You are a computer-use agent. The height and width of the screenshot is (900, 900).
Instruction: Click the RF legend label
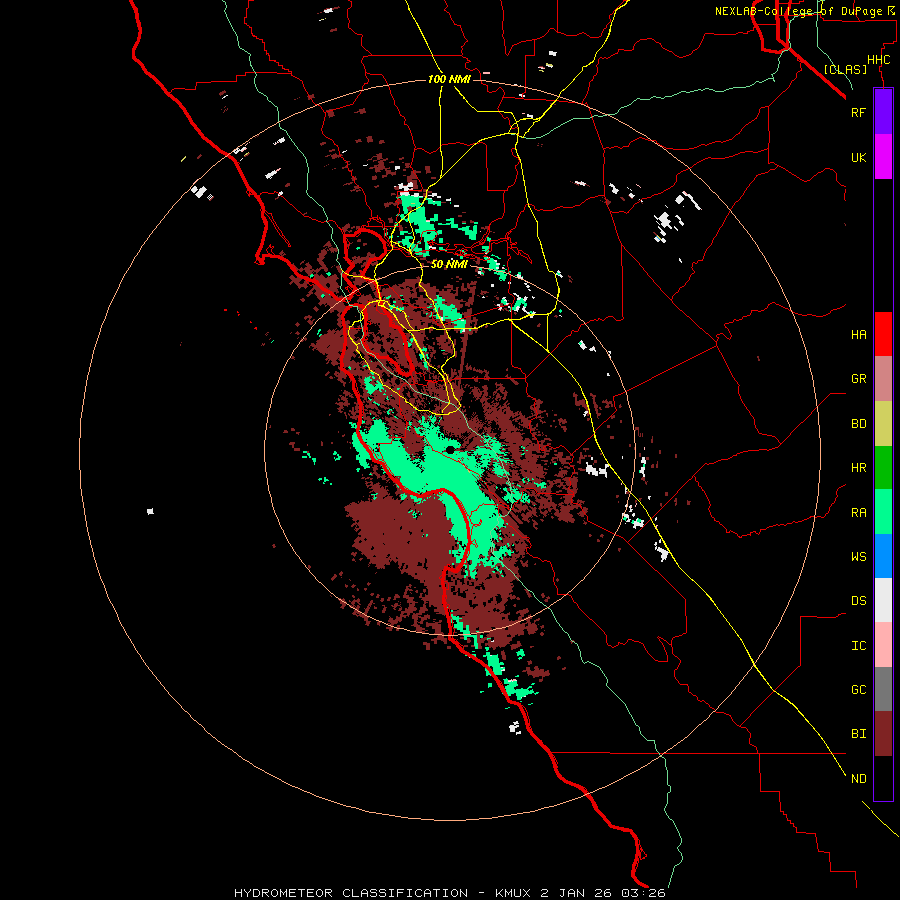(x=858, y=112)
